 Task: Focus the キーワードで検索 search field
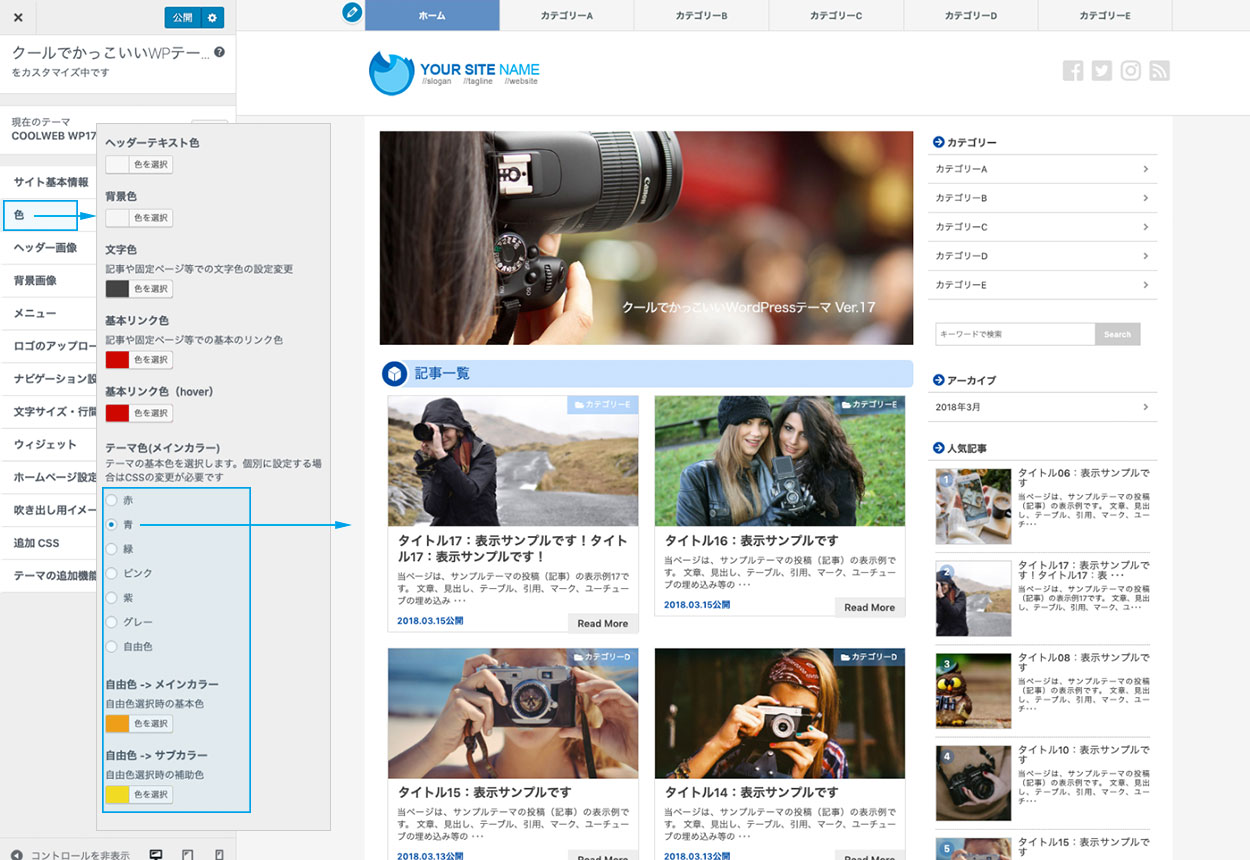[x=1015, y=334]
